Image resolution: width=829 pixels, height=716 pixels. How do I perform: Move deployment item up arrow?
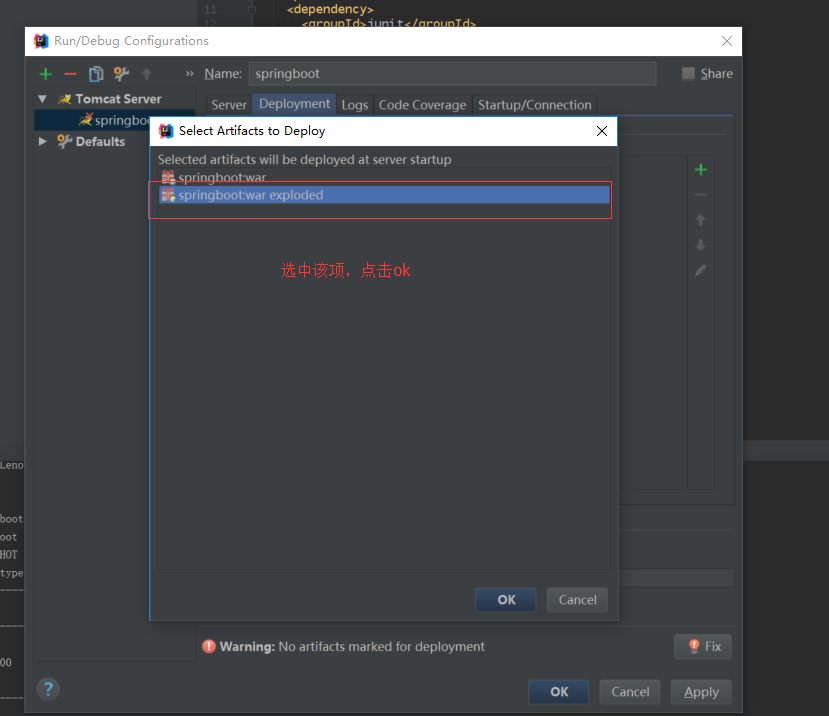tap(701, 220)
